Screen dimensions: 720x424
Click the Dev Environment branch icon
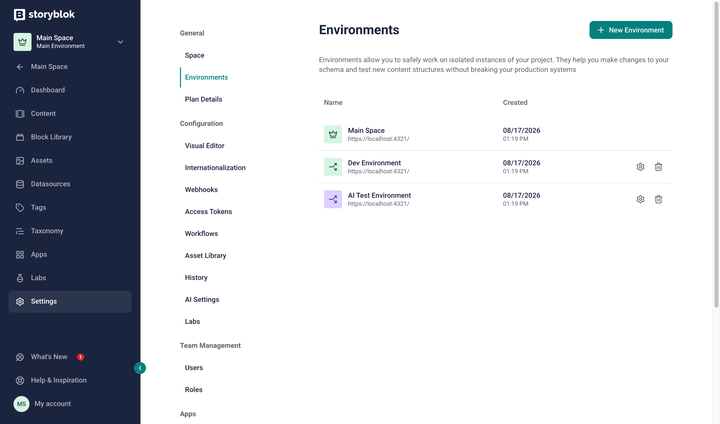point(333,167)
